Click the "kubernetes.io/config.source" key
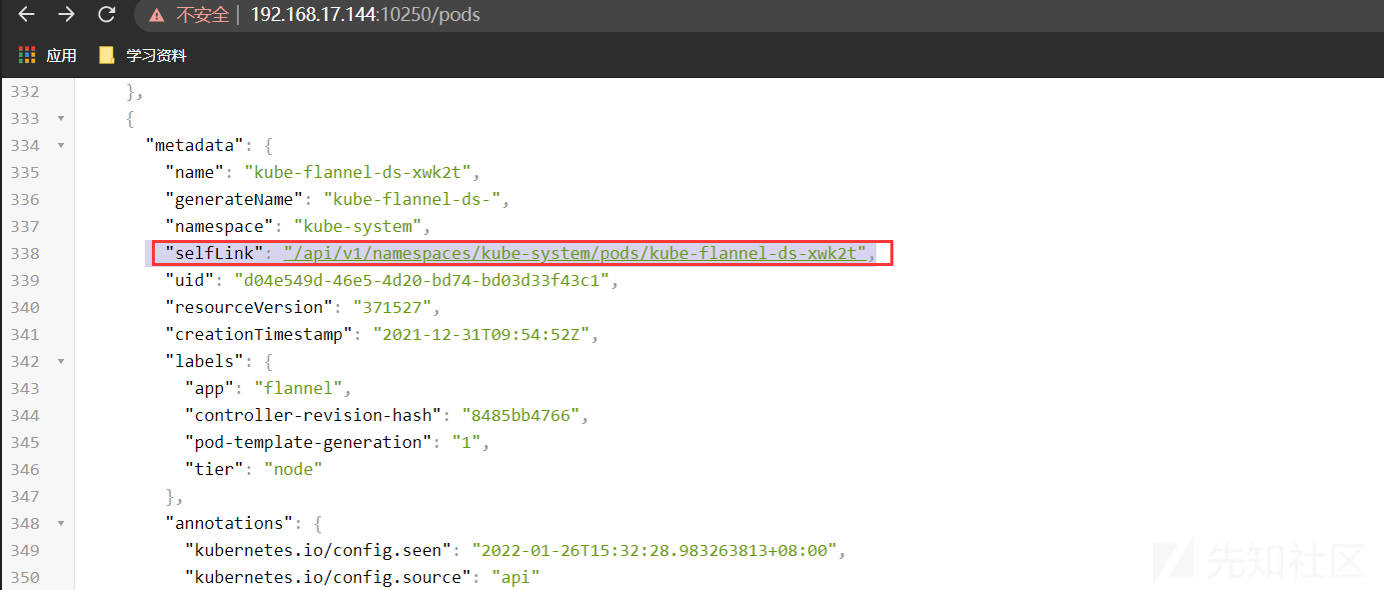Screen dimensions: 1384x590 point(328,577)
